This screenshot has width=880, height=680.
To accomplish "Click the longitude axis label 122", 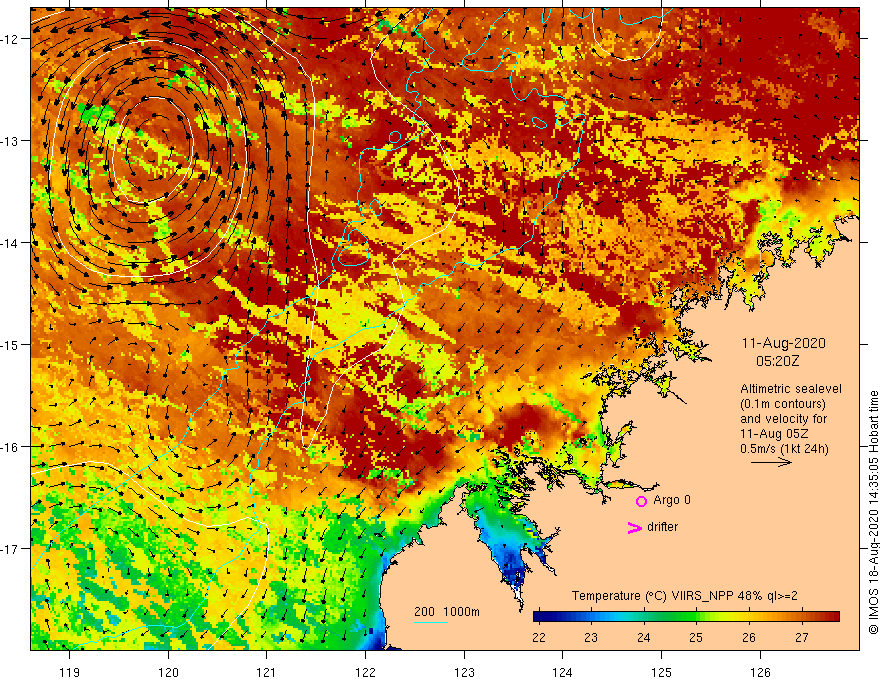I will tap(365, 672).
